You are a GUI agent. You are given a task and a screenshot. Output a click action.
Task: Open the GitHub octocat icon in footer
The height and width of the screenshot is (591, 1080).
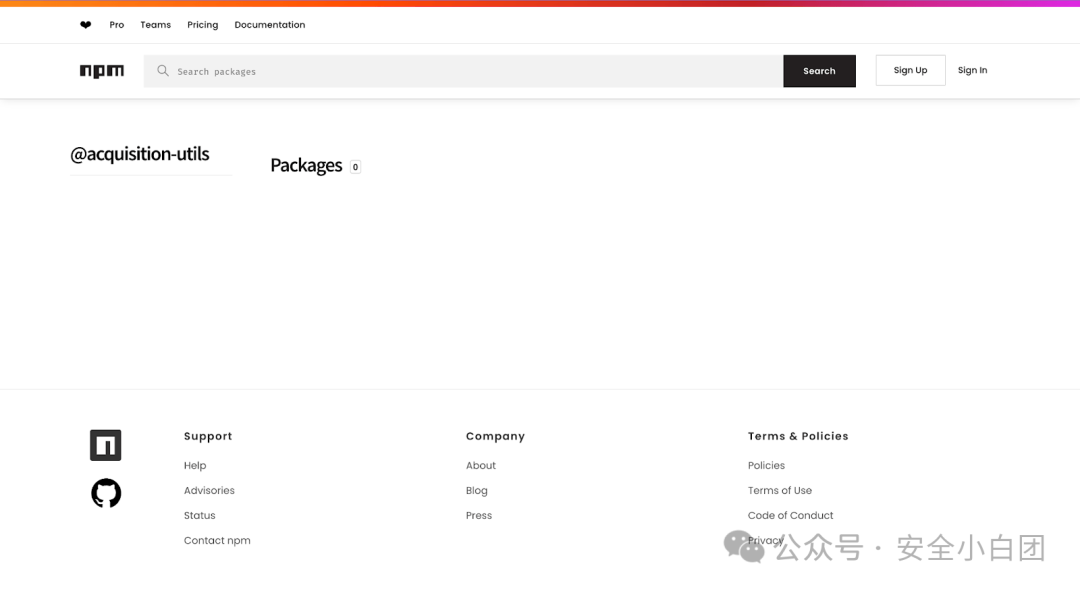(x=106, y=493)
